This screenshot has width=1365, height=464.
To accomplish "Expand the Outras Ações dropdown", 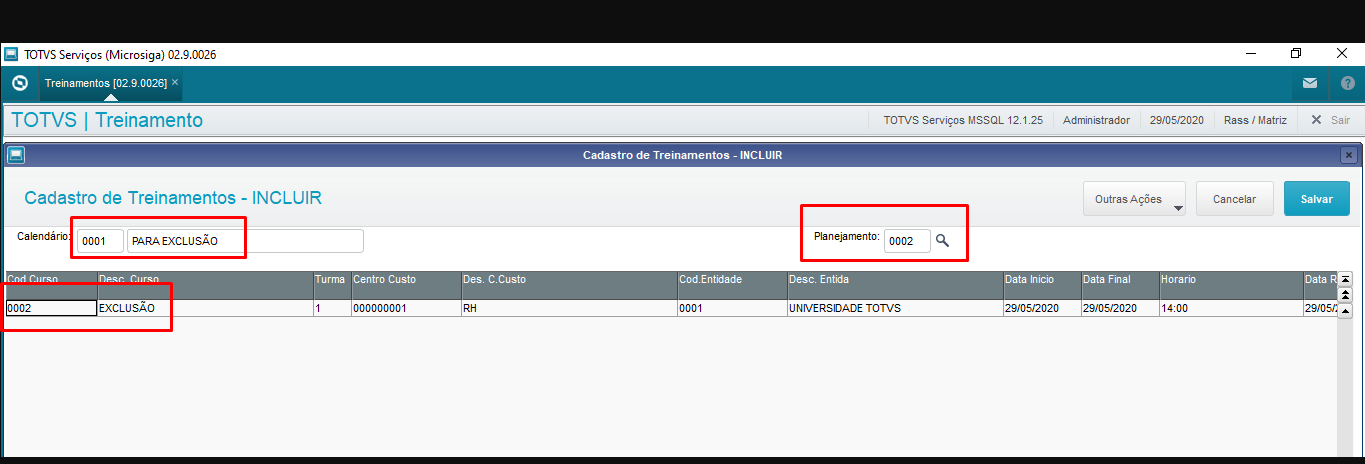I will (x=1134, y=199).
